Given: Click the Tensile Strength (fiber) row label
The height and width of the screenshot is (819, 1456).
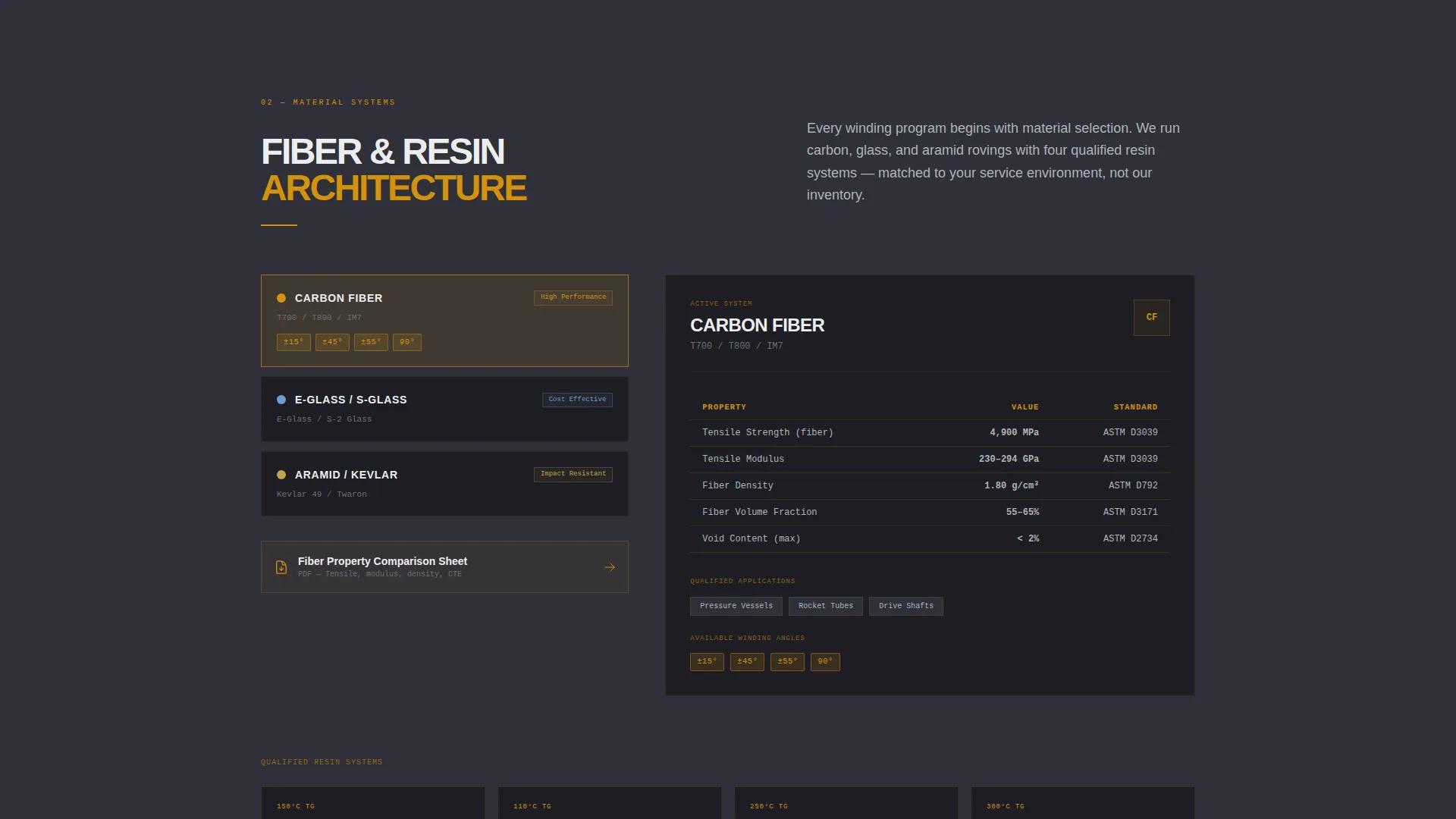Looking at the screenshot, I should 767,432.
